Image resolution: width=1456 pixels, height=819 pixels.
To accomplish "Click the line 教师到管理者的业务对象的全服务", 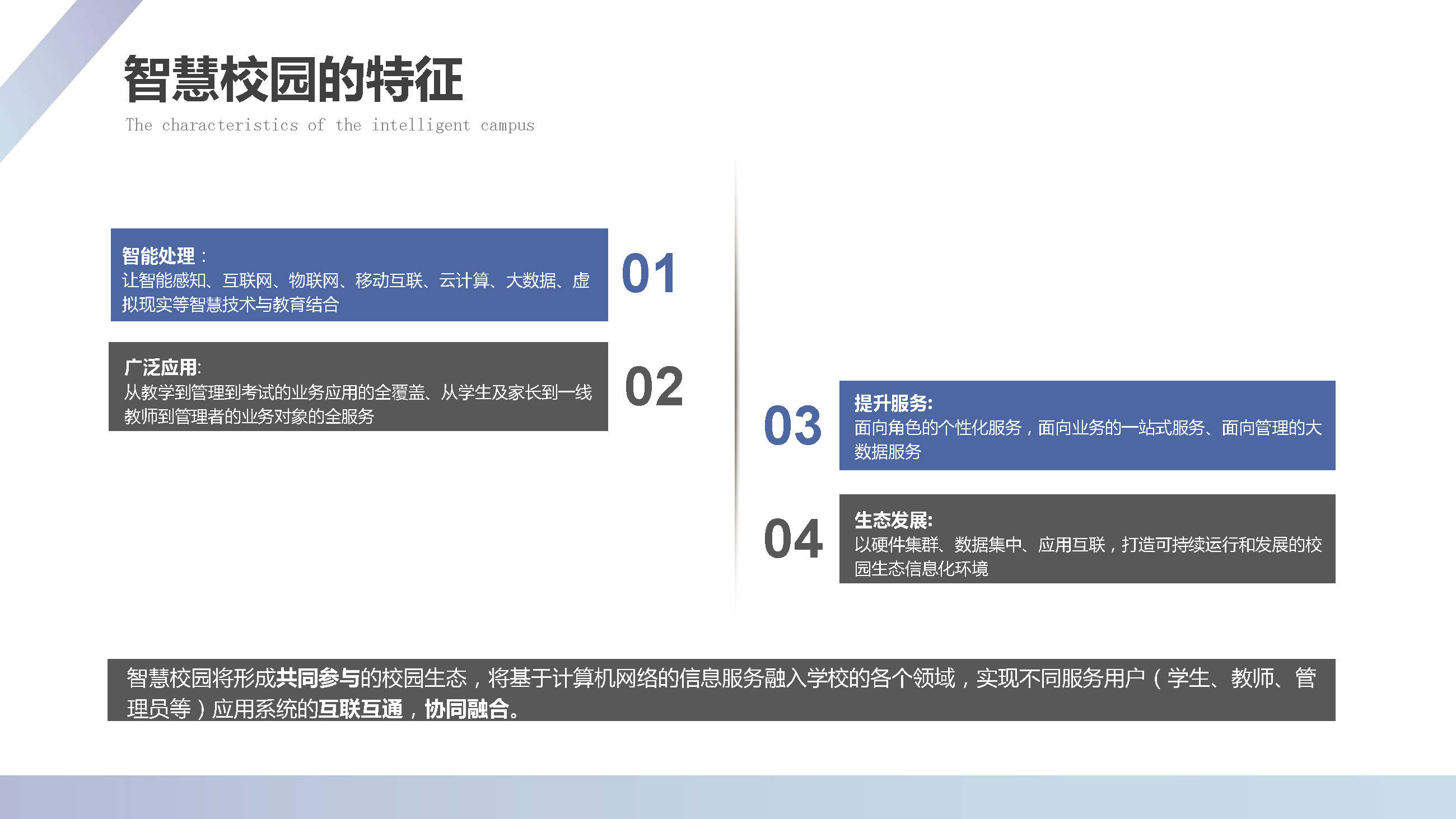I will (x=249, y=416).
